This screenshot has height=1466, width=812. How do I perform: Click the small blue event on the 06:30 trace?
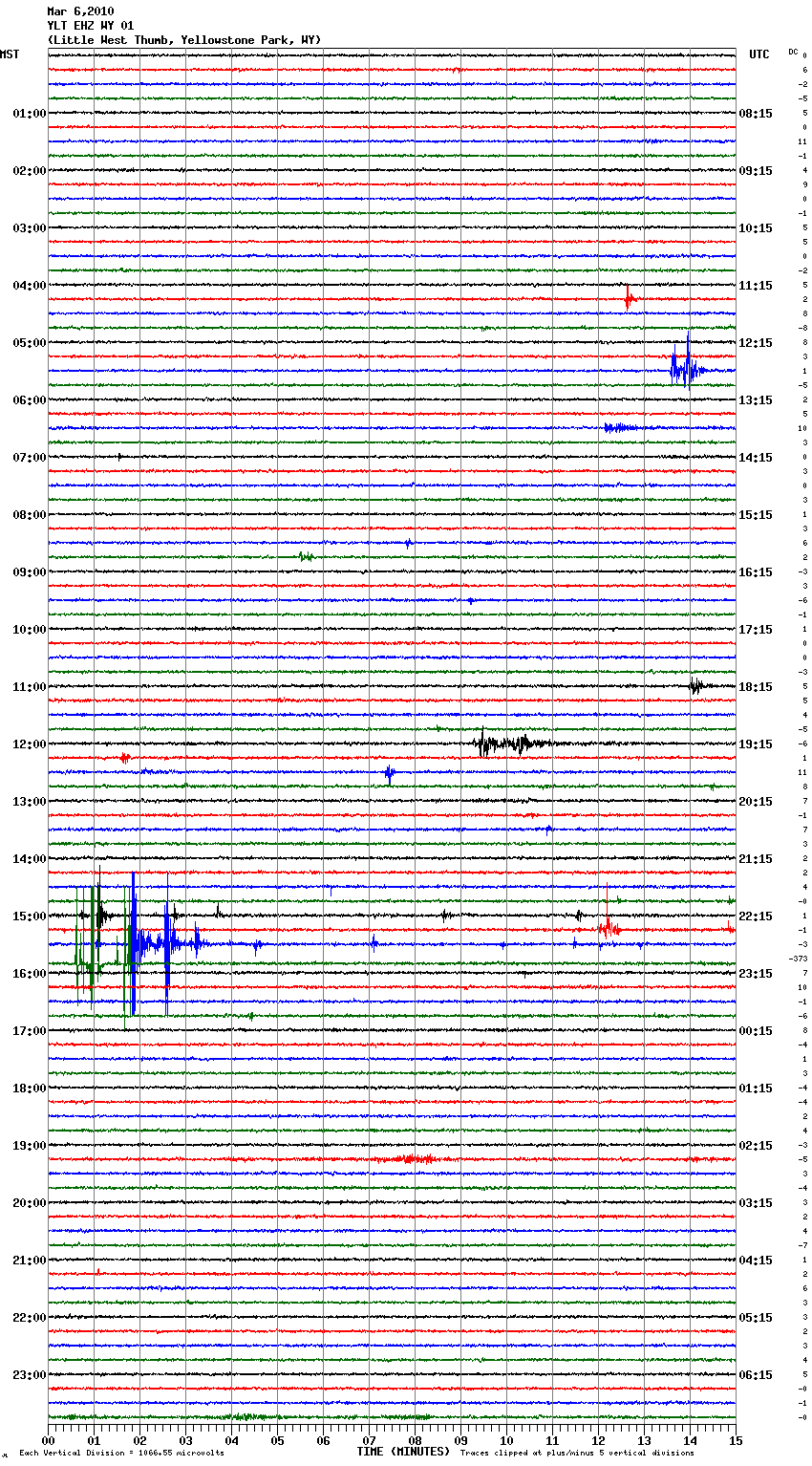619,428
